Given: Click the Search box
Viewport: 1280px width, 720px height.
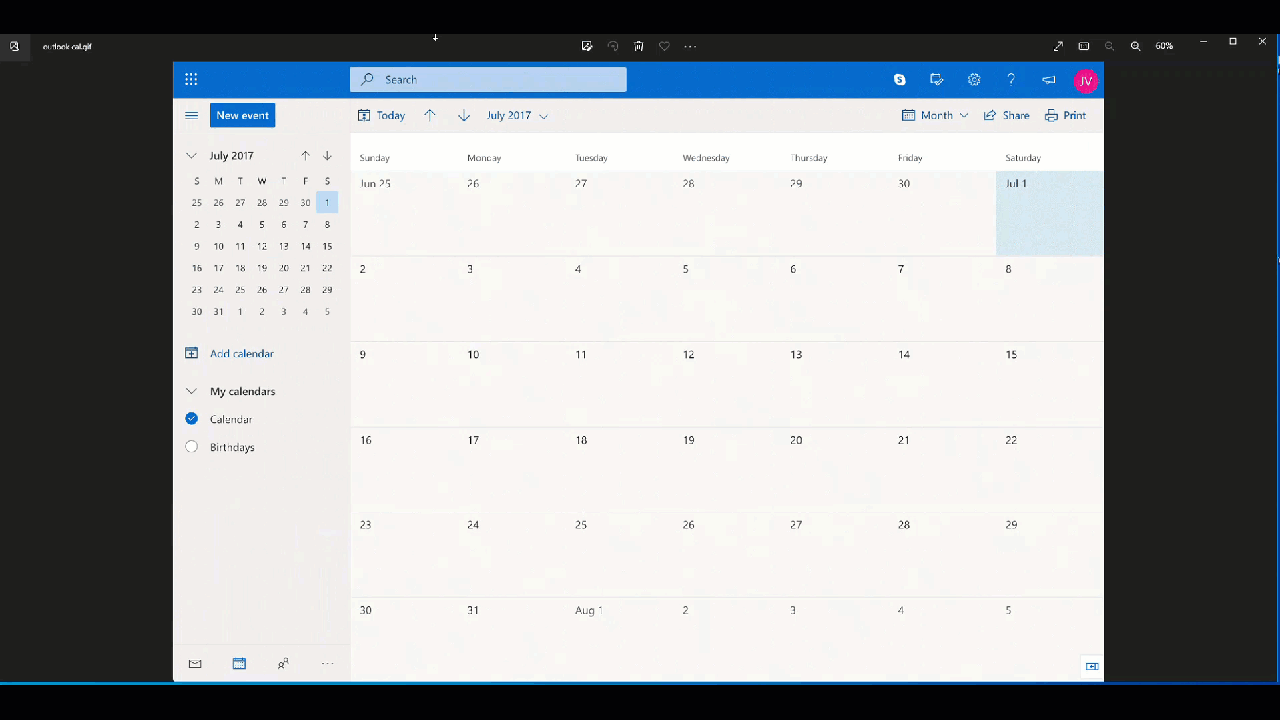Looking at the screenshot, I should 488,80.
